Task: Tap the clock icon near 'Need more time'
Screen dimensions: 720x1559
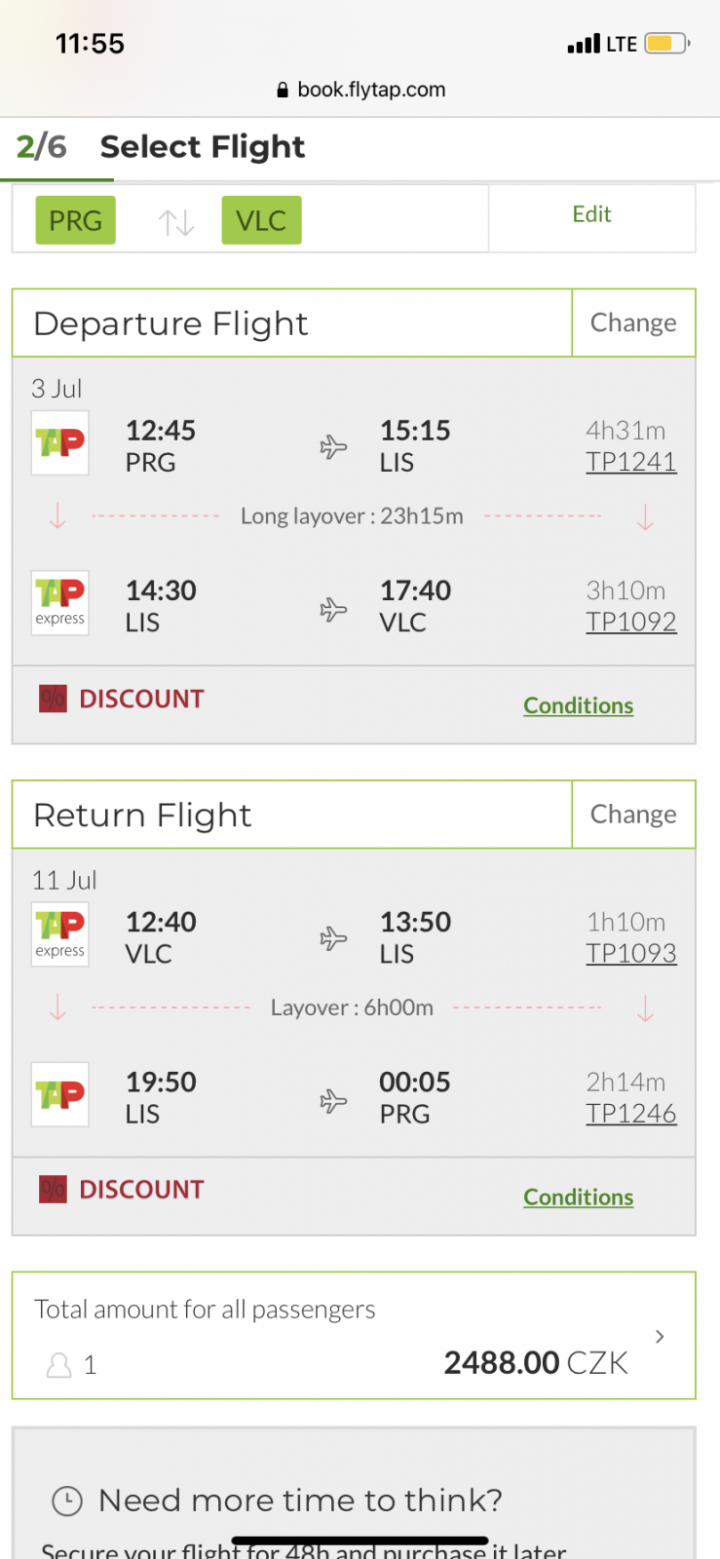Action: click(67, 1501)
